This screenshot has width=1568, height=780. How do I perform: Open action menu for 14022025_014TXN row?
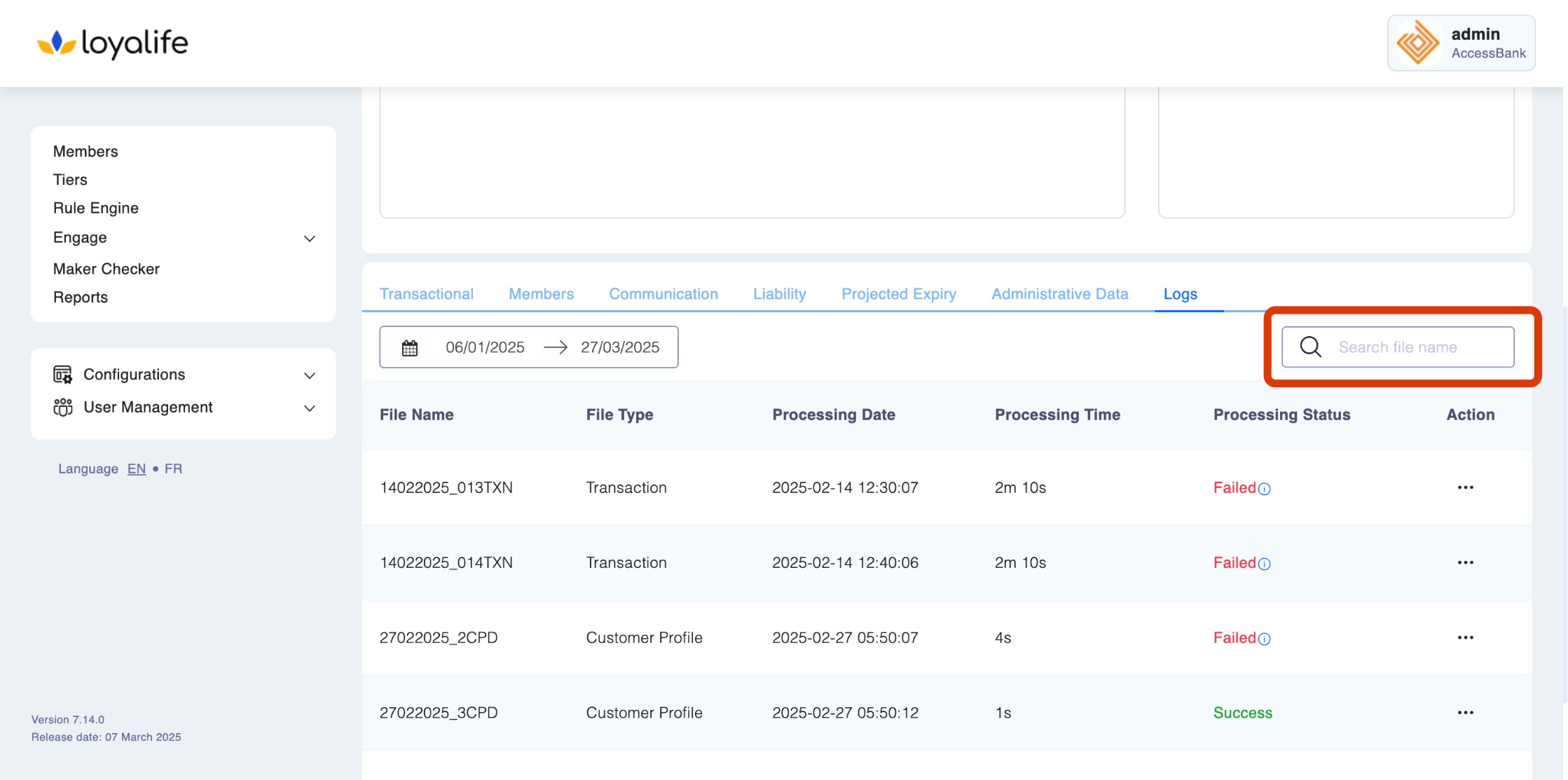click(x=1465, y=563)
